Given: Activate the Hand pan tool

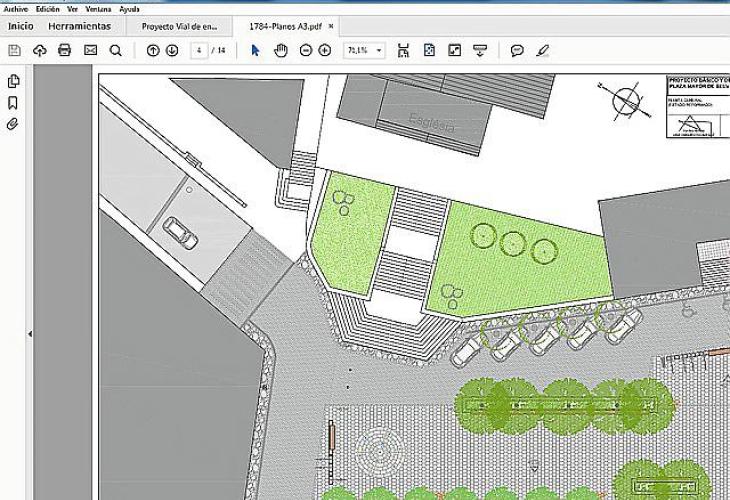Looking at the screenshot, I should [x=281, y=50].
